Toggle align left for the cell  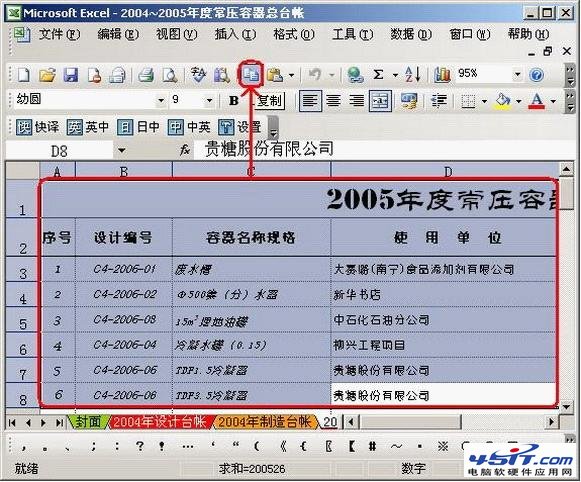pos(310,101)
